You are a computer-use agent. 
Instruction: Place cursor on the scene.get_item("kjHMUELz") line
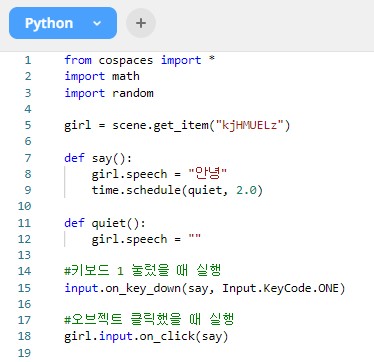click(x=177, y=125)
